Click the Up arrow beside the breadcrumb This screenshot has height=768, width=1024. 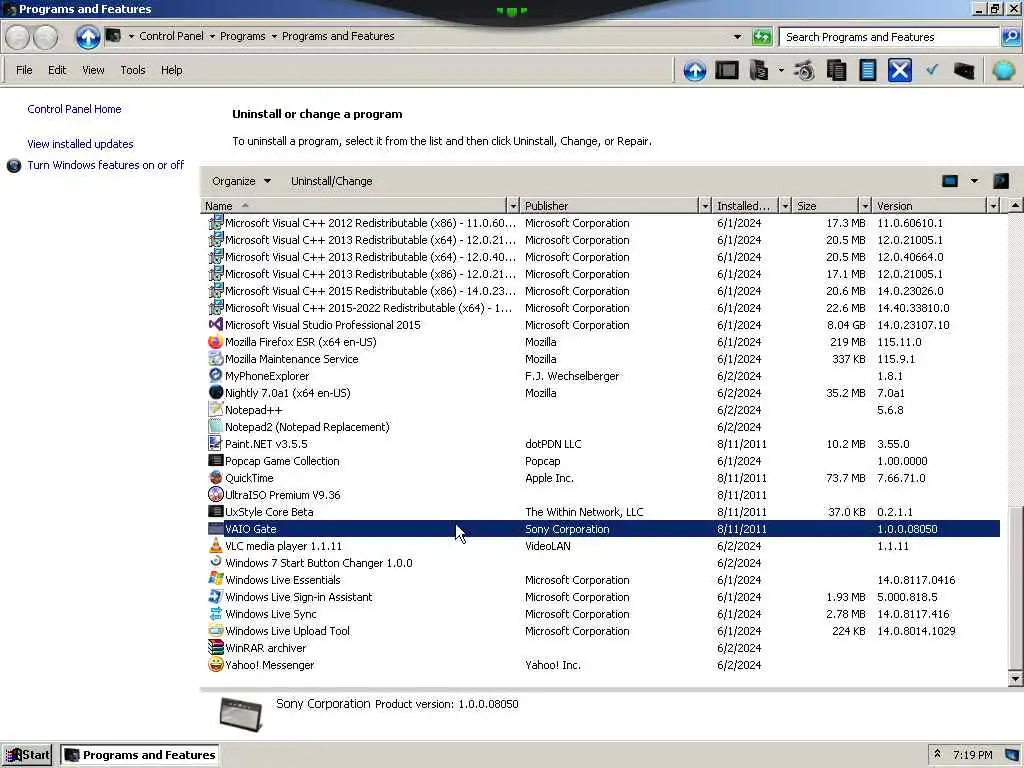click(x=88, y=37)
